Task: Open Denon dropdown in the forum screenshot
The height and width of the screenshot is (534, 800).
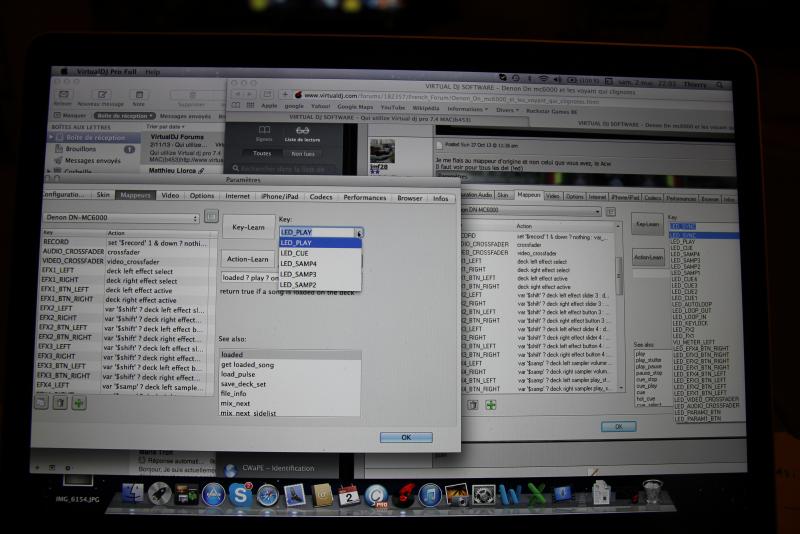Action: [x=531, y=210]
